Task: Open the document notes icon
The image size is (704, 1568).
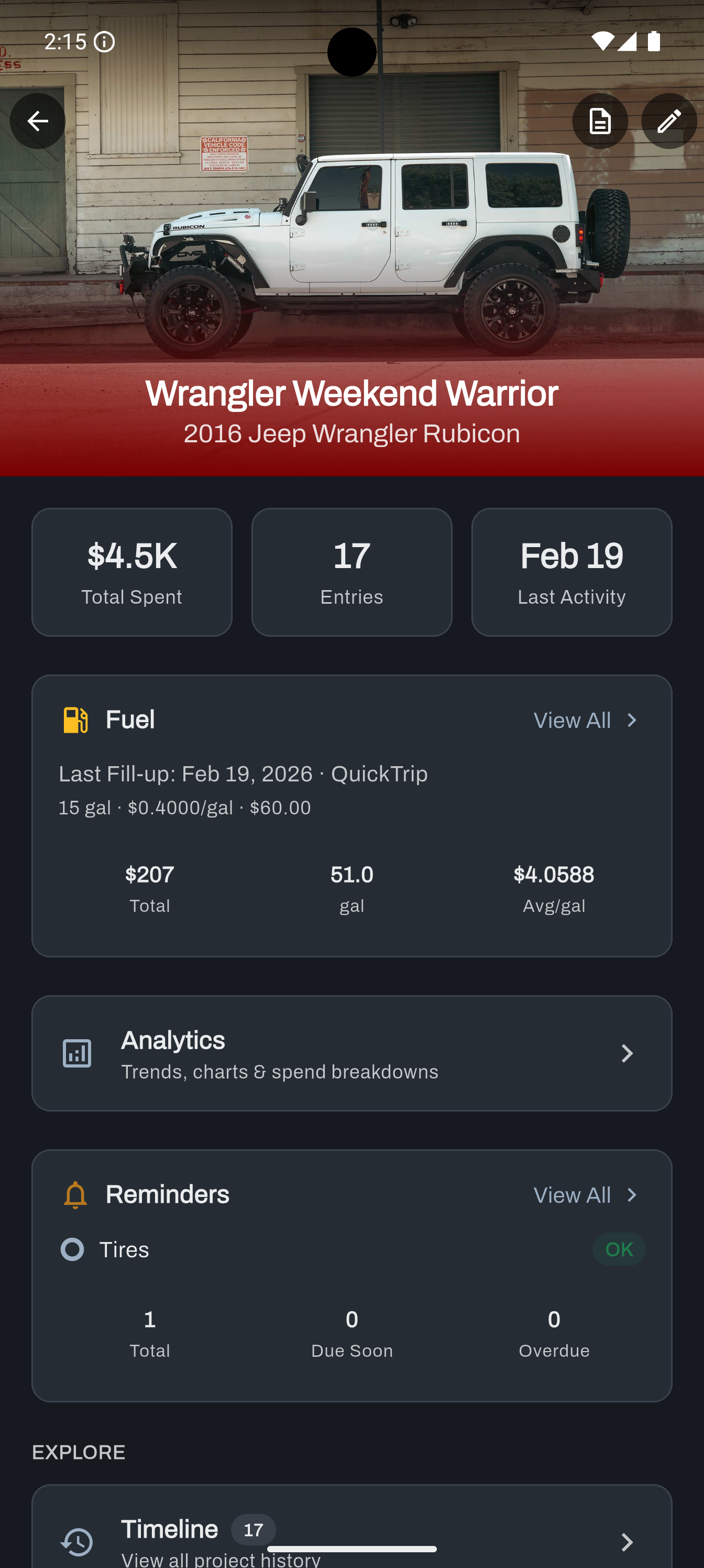Action: tap(600, 121)
